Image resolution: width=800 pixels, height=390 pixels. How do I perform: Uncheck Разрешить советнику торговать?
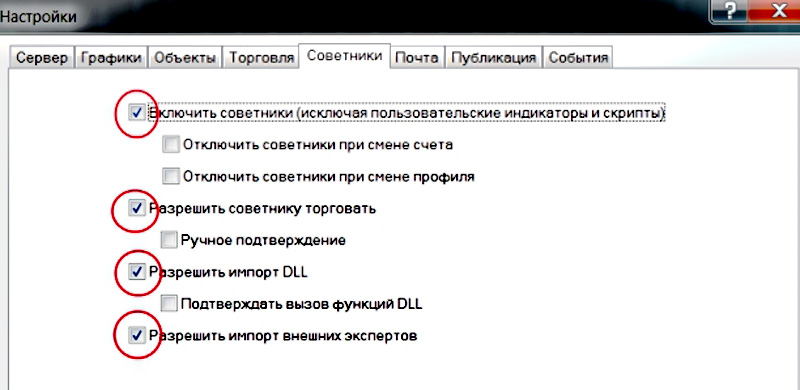[x=137, y=208]
